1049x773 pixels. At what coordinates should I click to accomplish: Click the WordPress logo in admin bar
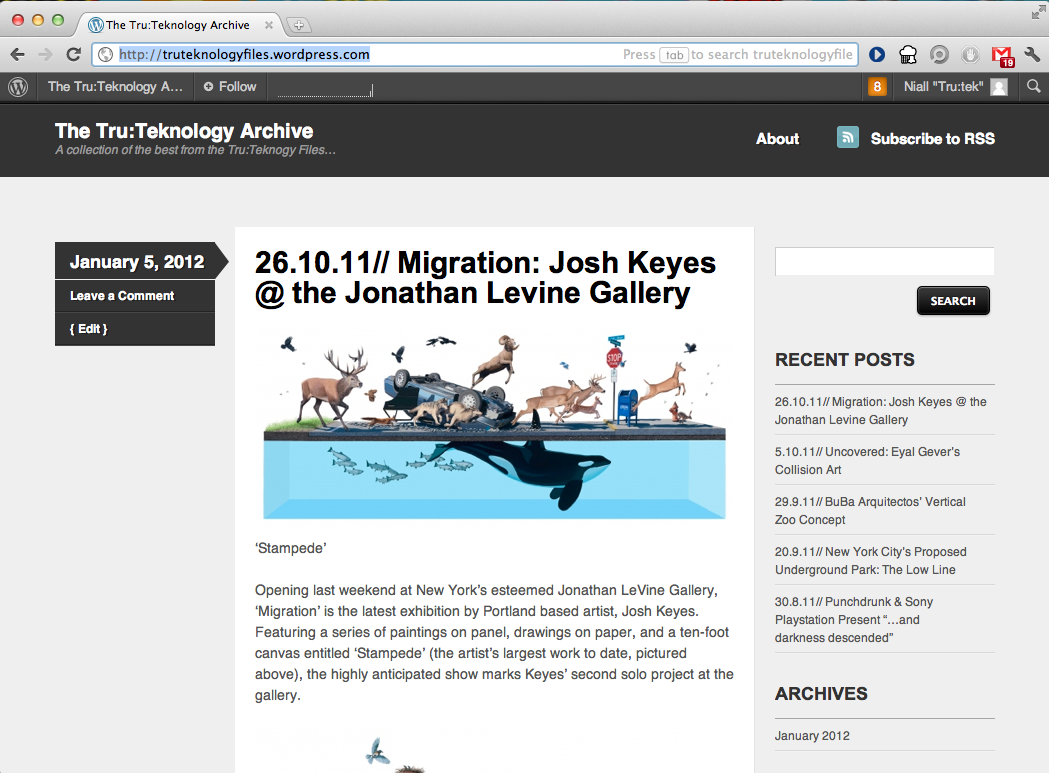point(17,87)
